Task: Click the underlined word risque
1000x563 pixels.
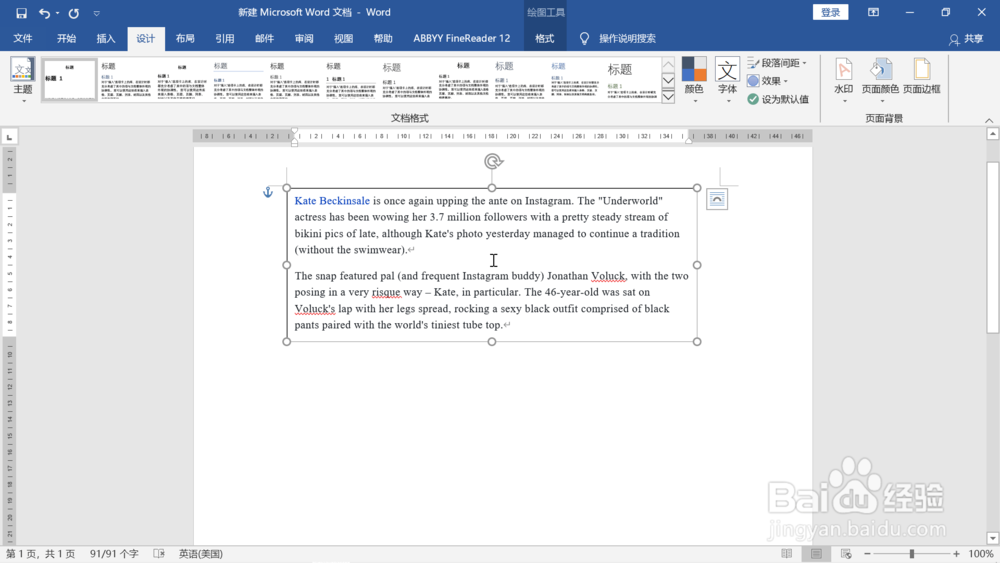Action: point(386,292)
